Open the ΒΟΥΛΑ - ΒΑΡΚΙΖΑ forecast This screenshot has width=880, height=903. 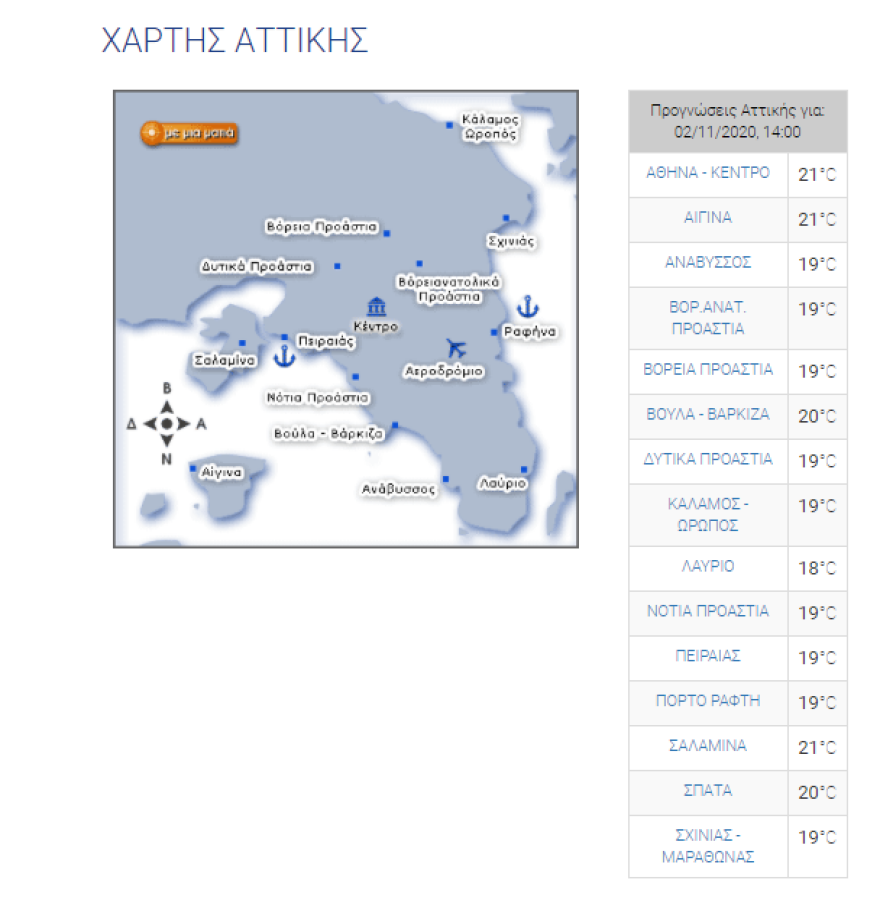707,415
